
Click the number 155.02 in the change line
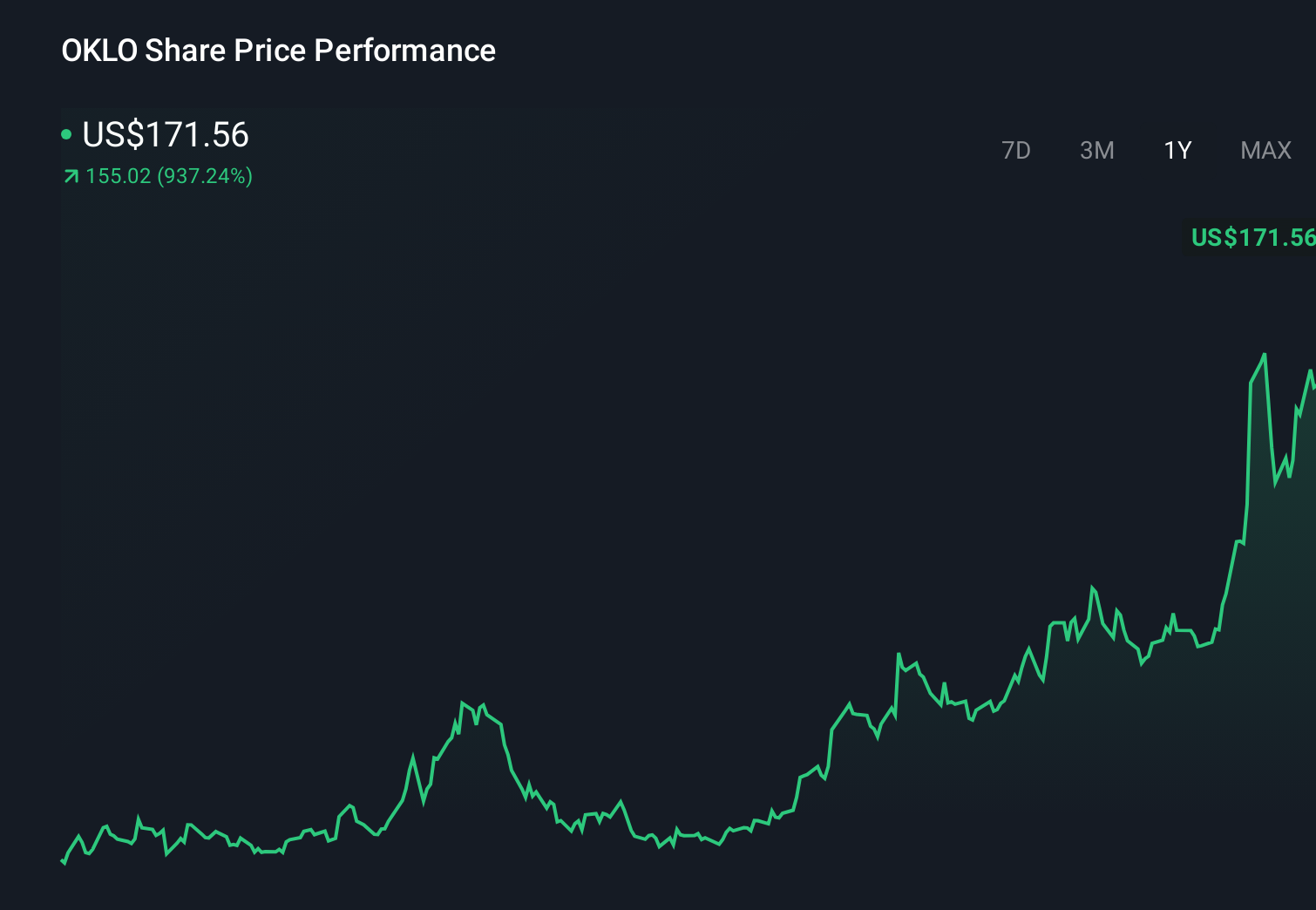tap(119, 176)
